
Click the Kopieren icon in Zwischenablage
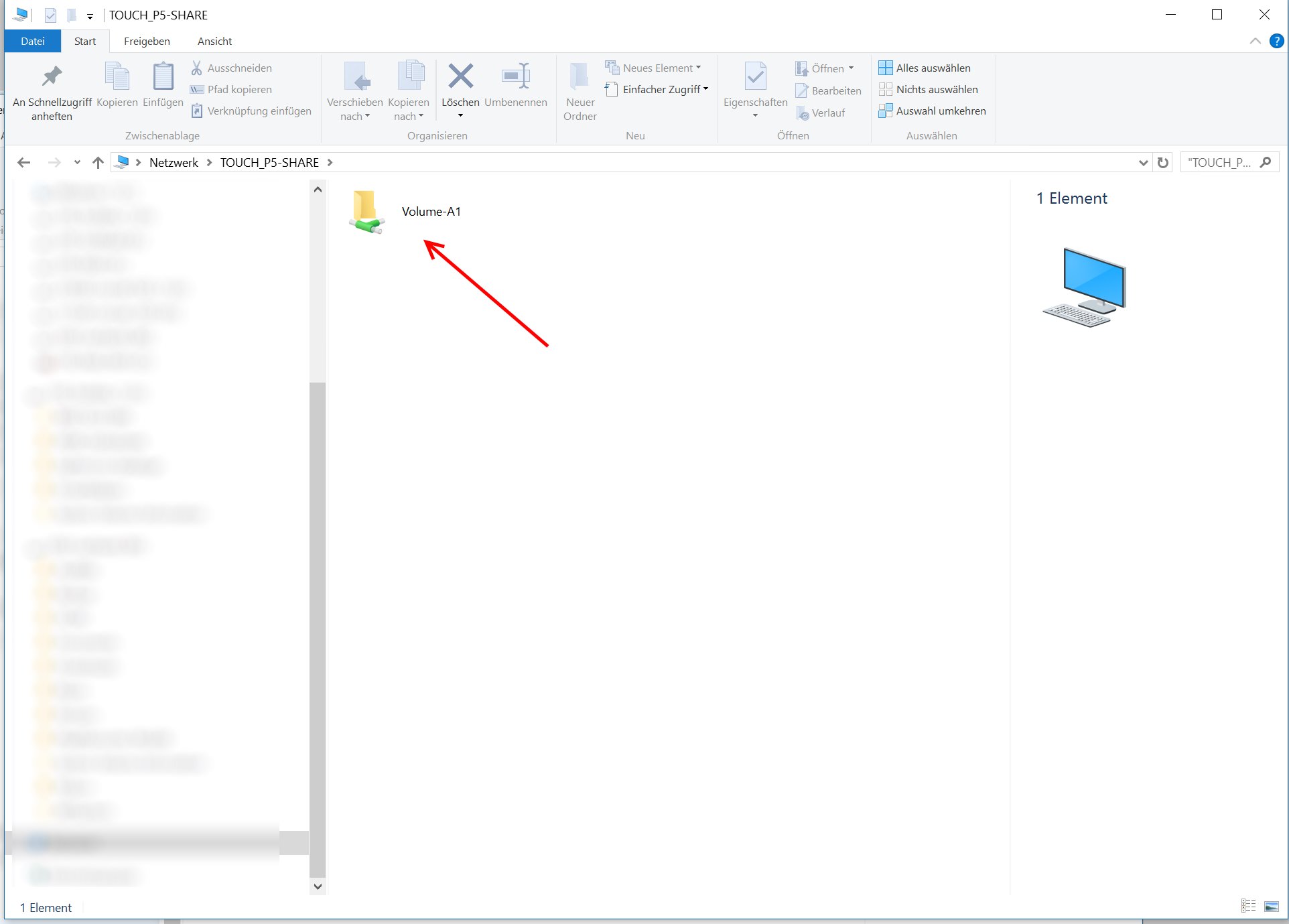click(117, 77)
